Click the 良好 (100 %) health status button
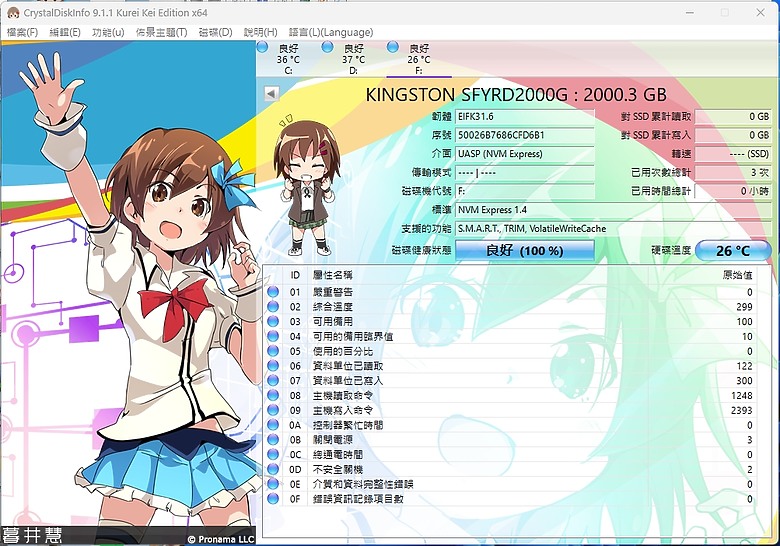780x546 pixels. 524,250
